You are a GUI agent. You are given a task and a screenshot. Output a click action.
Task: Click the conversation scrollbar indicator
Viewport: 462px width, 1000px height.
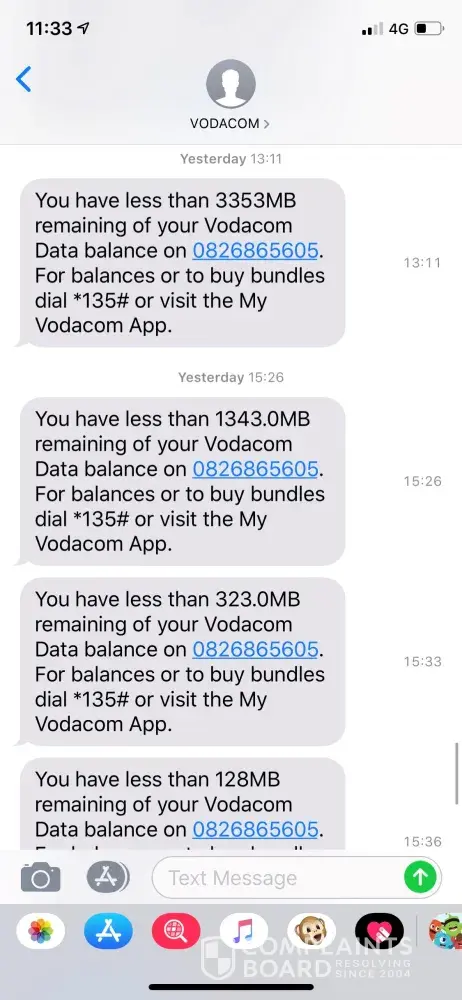tap(458, 774)
